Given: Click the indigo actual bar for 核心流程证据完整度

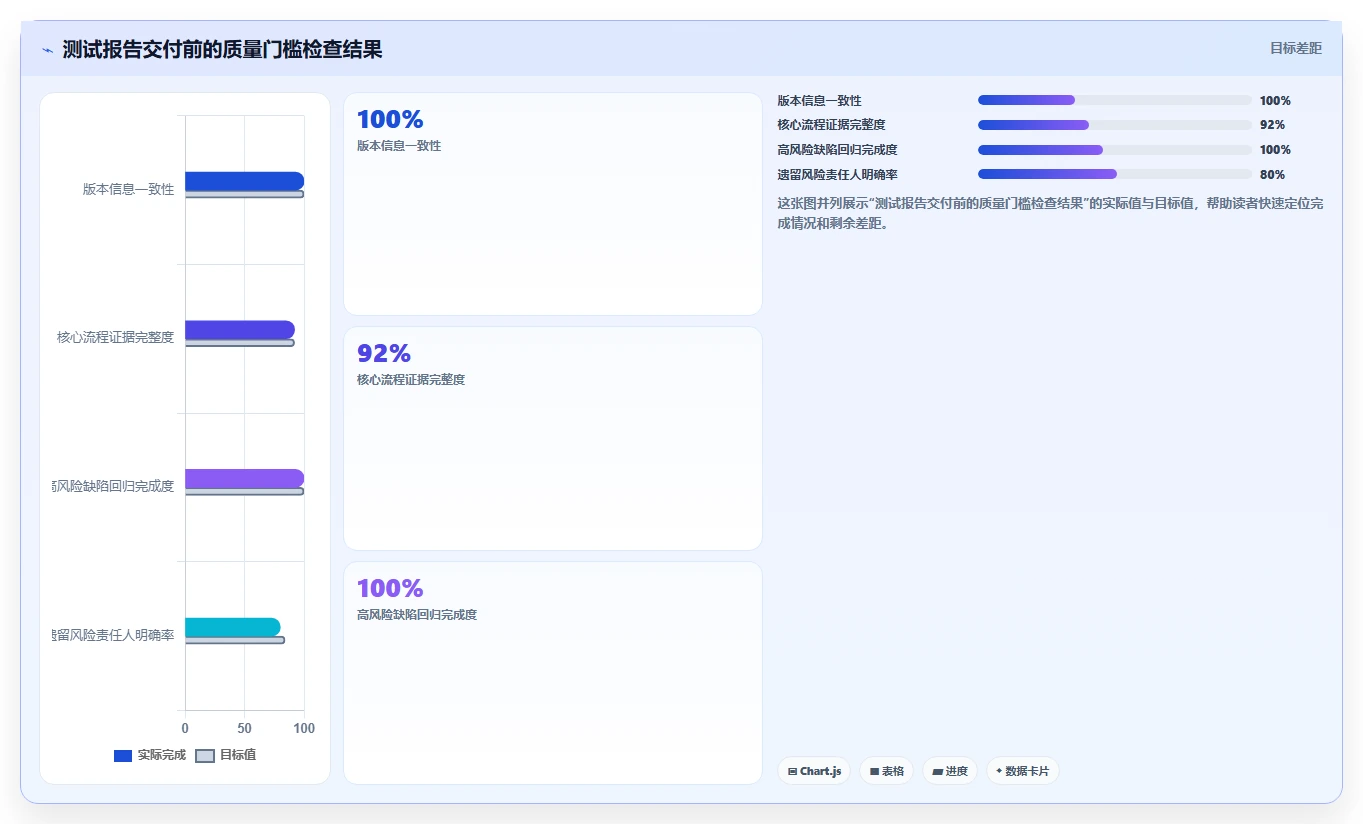Looking at the screenshot, I should [x=240, y=330].
